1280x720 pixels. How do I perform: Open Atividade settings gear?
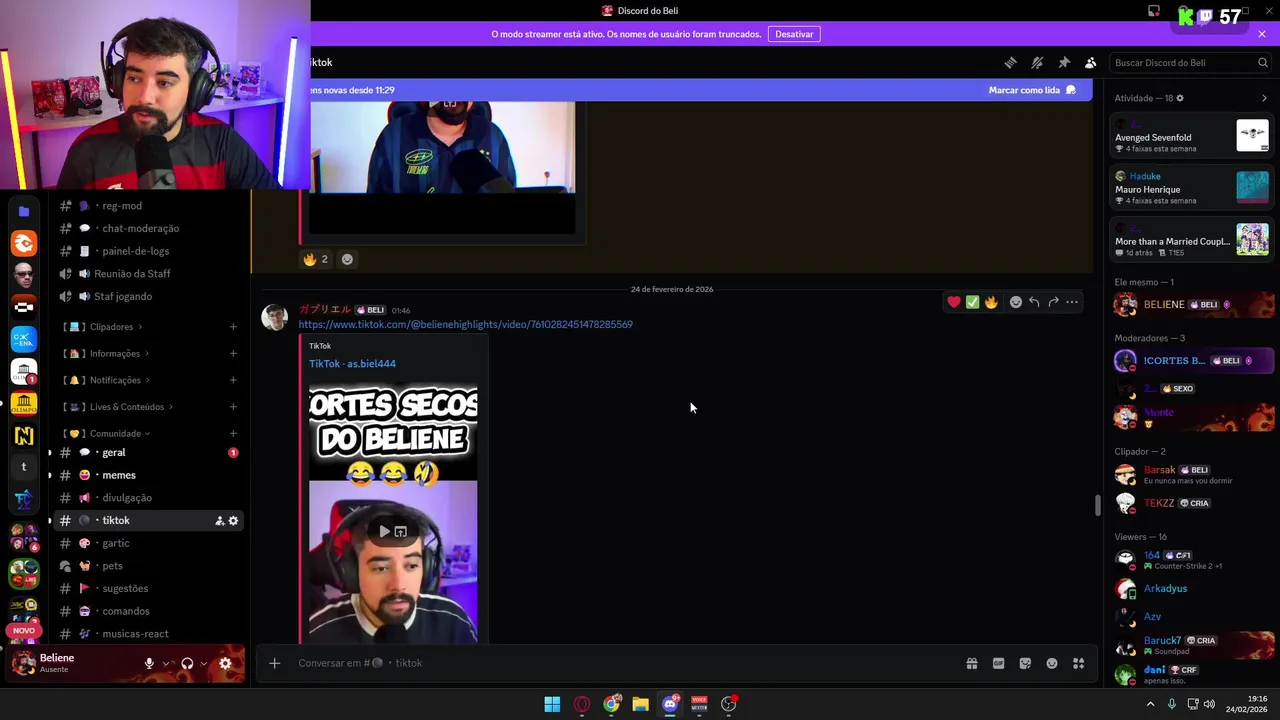point(1180,98)
